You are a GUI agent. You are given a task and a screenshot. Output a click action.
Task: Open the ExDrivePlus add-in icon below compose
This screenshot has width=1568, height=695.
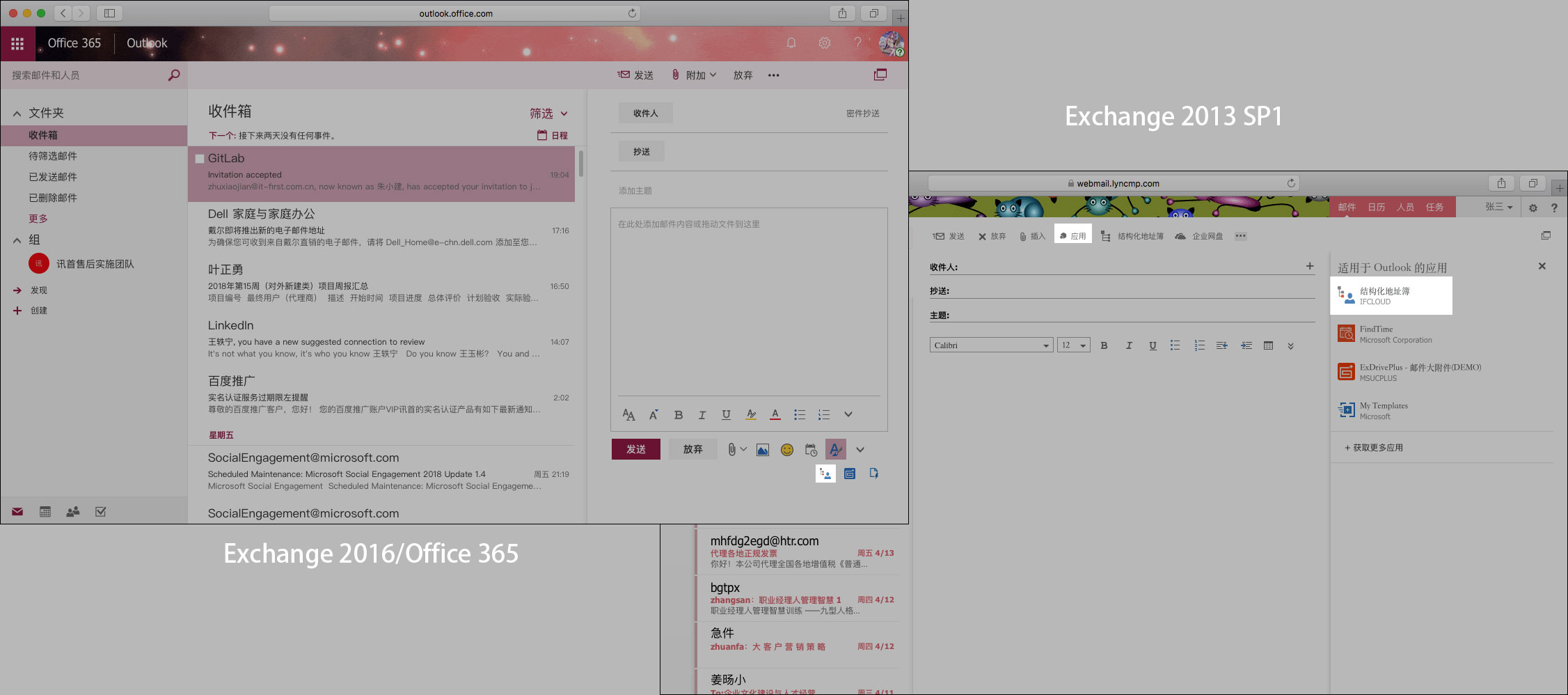[x=850, y=474]
